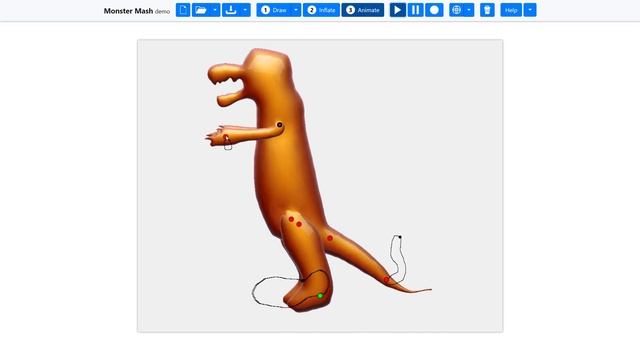
Task: Select the red control point on hand
Action: [x=226, y=137]
